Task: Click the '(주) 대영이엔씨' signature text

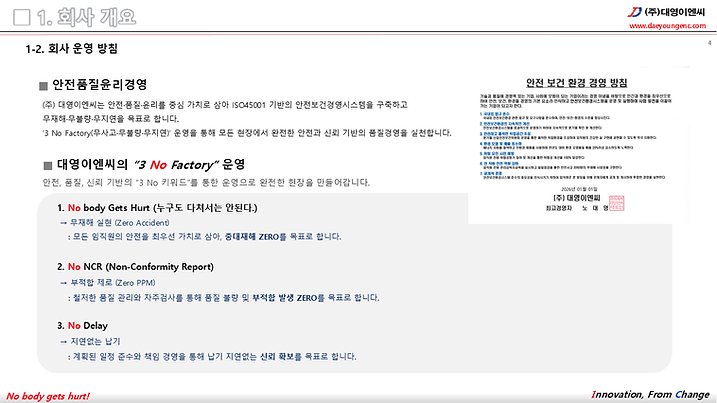Action: (x=577, y=199)
